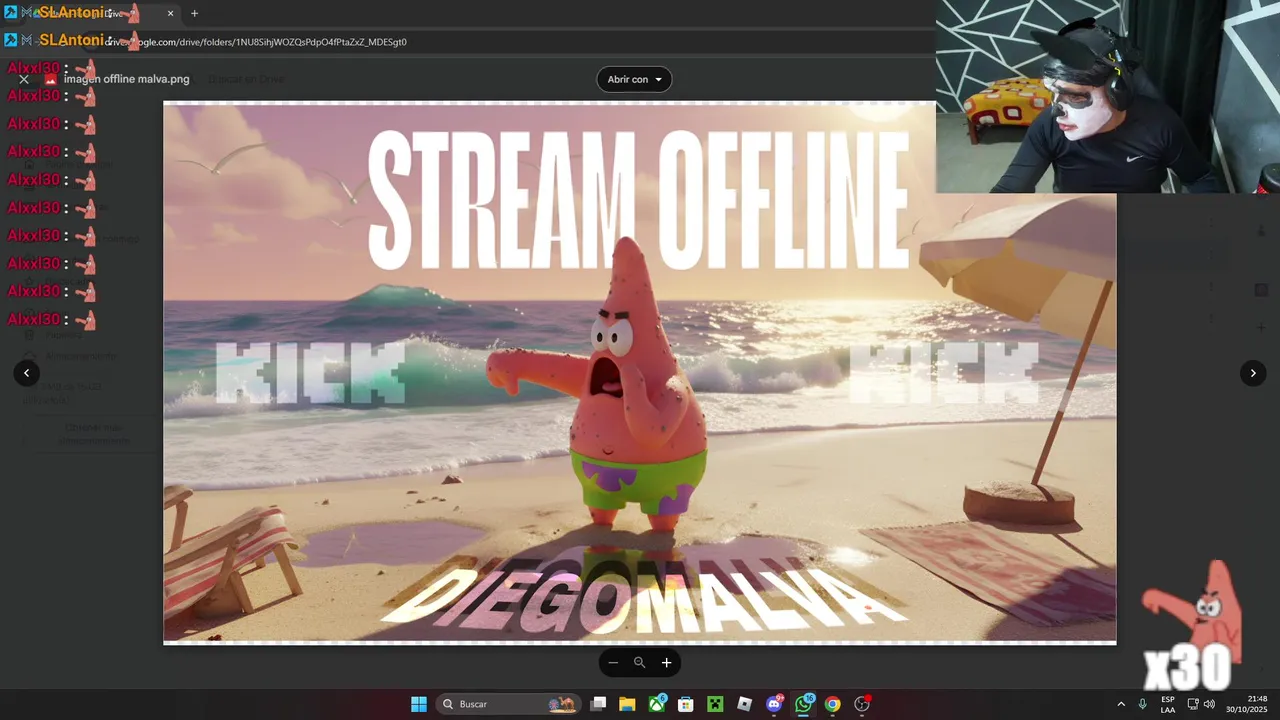Click the microphone tray icon
The height and width of the screenshot is (720, 1280).
coord(1142,704)
